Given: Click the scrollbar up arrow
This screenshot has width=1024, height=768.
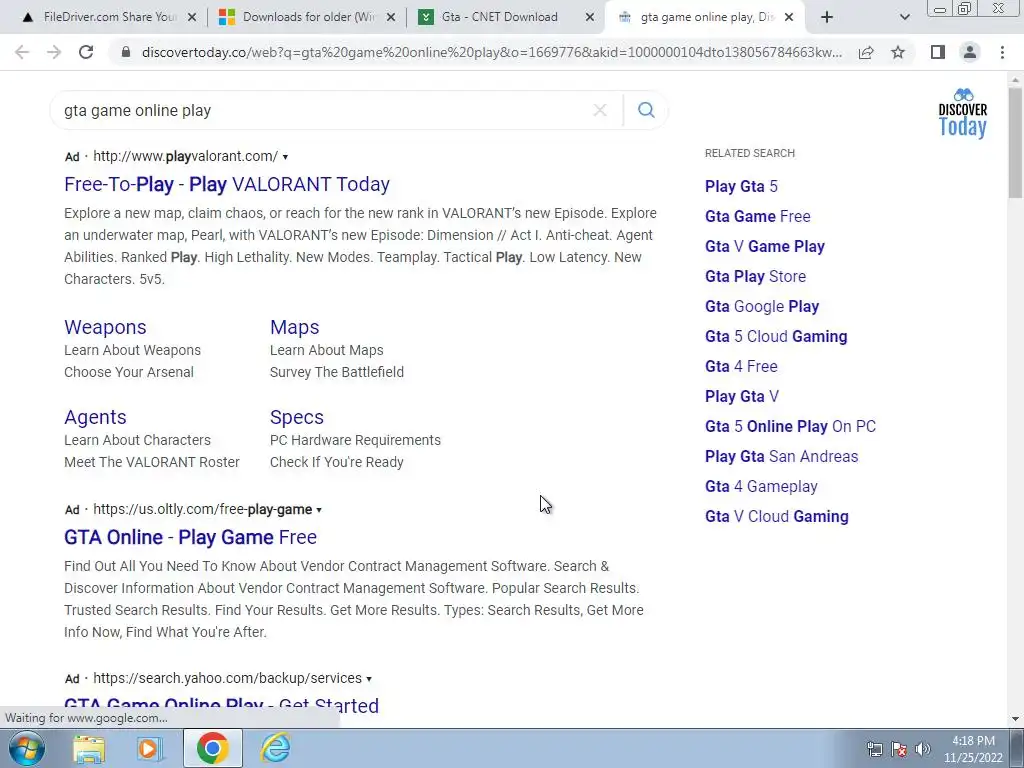Looking at the screenshot, I should click(1015, 78).
